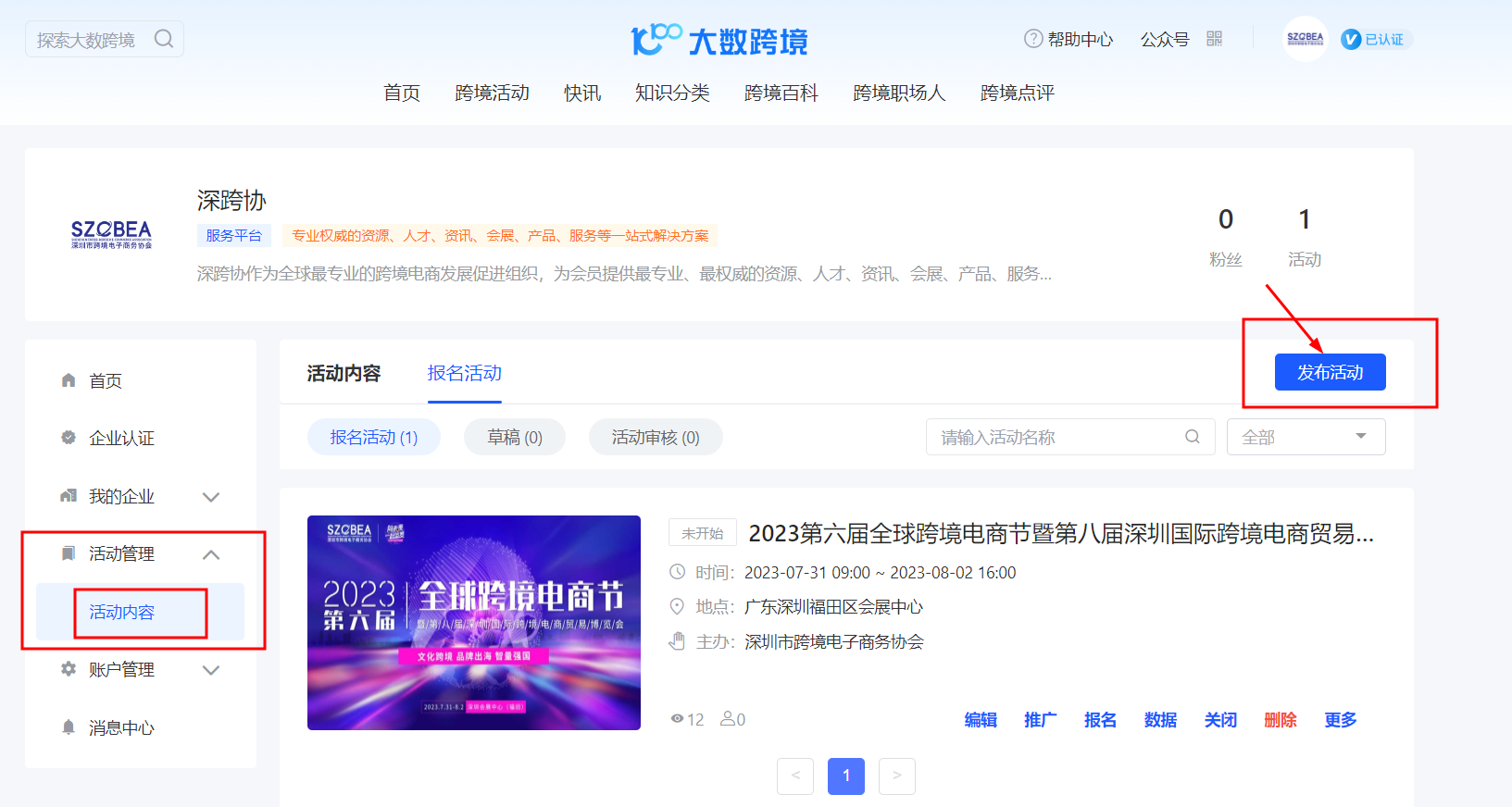Click the 大数跨境 site logo
The width and height of the screenshot is (1512, 807).
[x=719, y=40]
